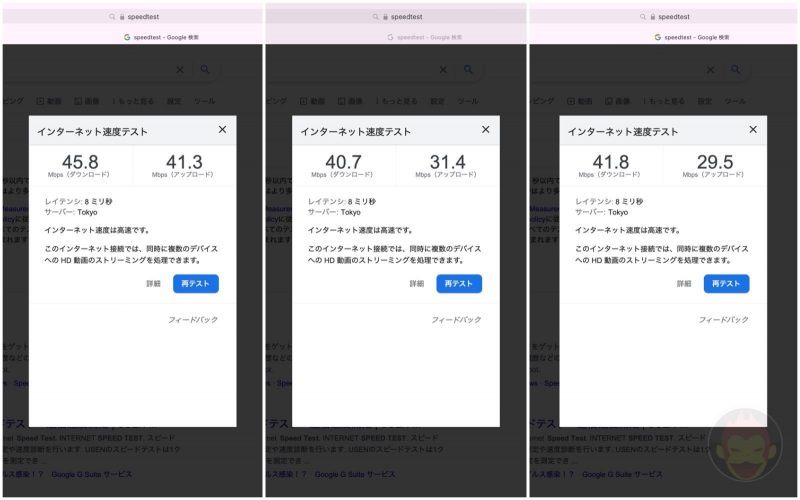Screen dimensions: 800x500
Task: Open ツール above the 41.8 dialog
Action: pyautogui.click(x=735, y=101)
